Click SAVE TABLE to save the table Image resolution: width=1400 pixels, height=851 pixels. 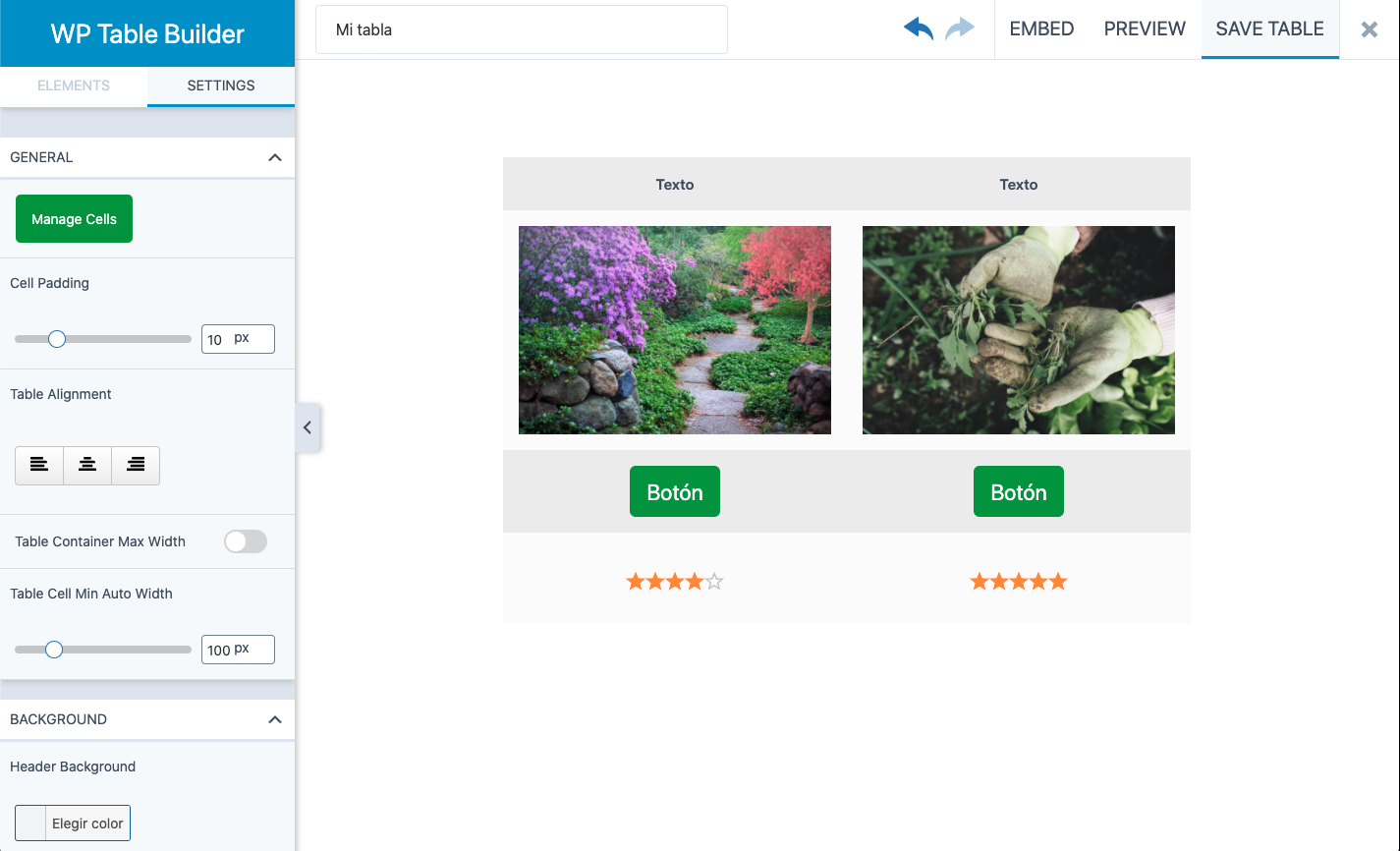[1269, 28]
